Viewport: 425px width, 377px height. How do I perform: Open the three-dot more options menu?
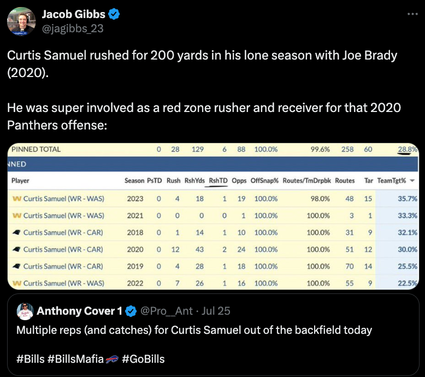[412, 14]
